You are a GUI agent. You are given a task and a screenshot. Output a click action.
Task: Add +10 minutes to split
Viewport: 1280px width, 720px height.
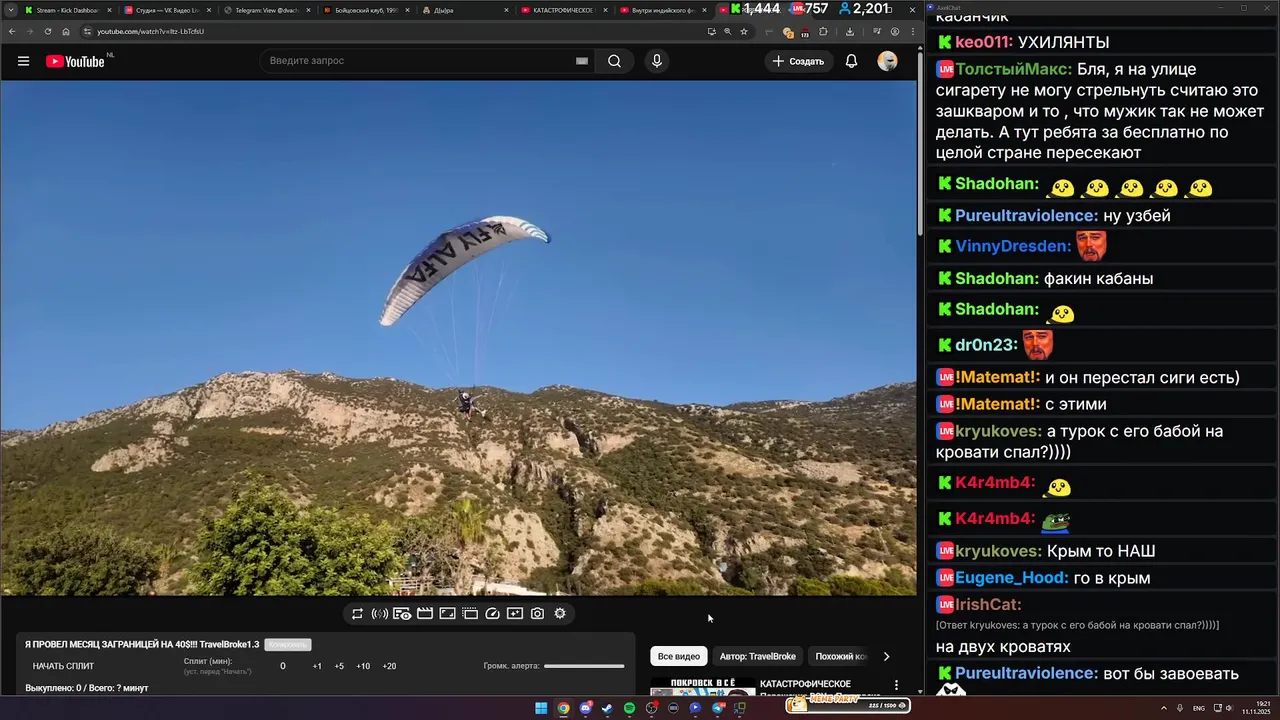click(363, 666)
